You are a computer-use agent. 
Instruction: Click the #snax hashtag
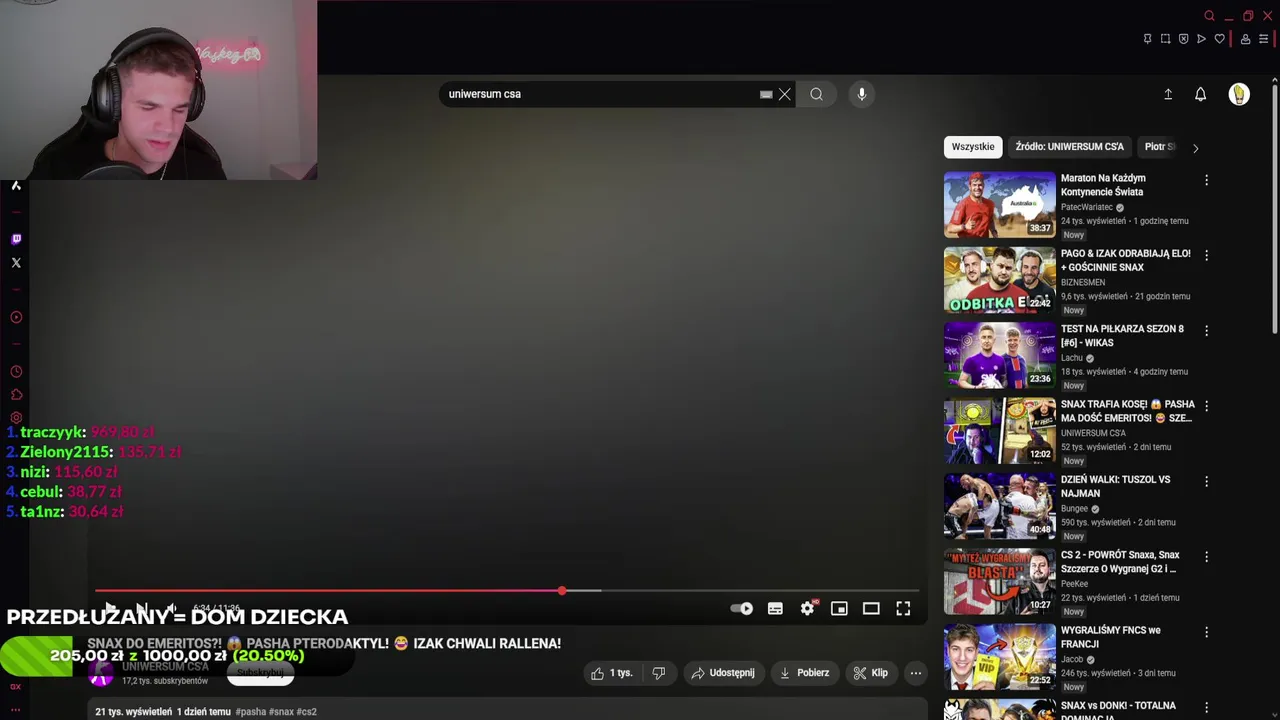[282, 712]
